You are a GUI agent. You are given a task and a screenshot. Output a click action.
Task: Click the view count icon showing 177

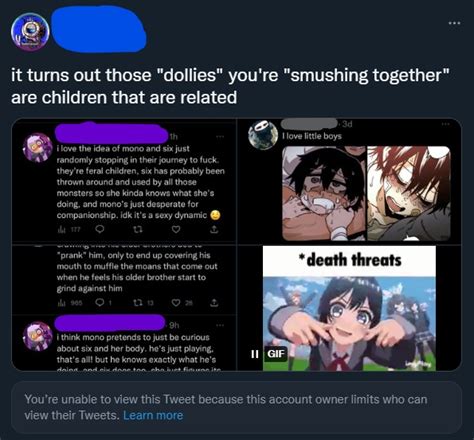click(62, 229)
